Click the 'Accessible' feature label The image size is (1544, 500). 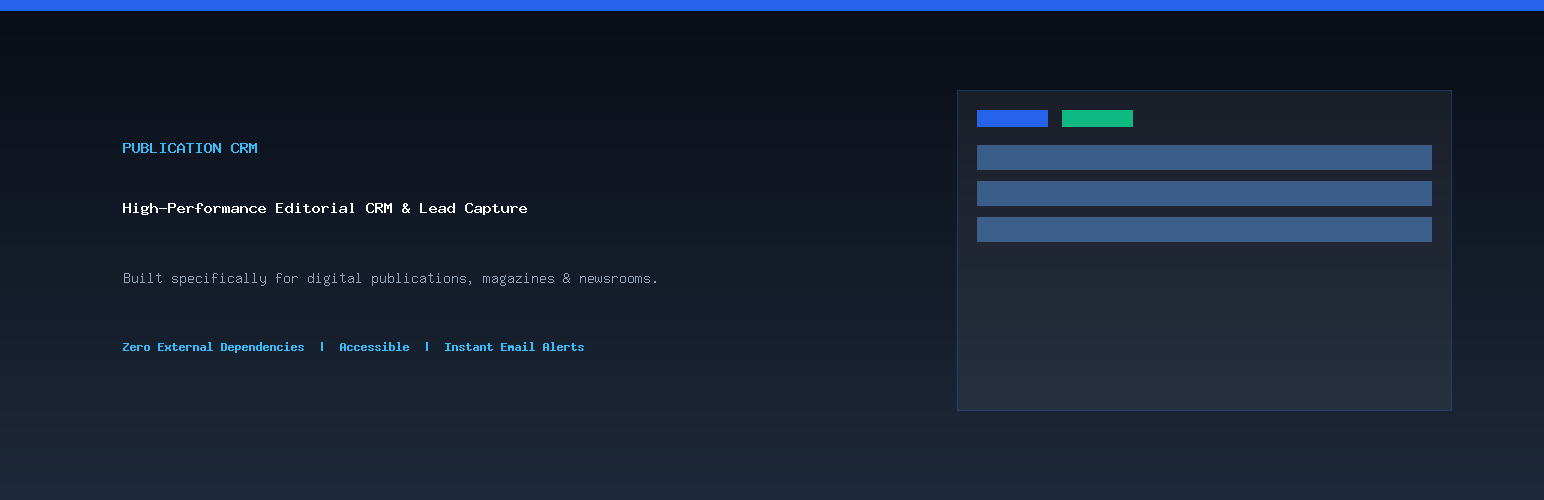374,347
